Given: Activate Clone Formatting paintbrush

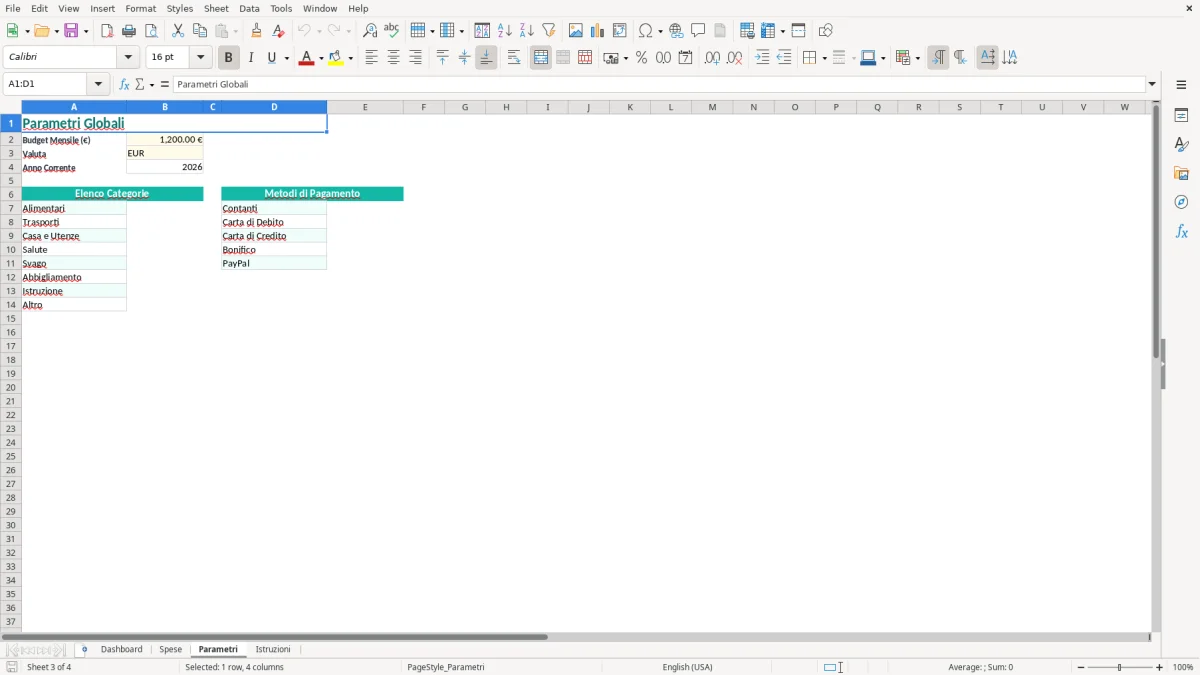Looking at the screenshot, I should coord(257,31).
